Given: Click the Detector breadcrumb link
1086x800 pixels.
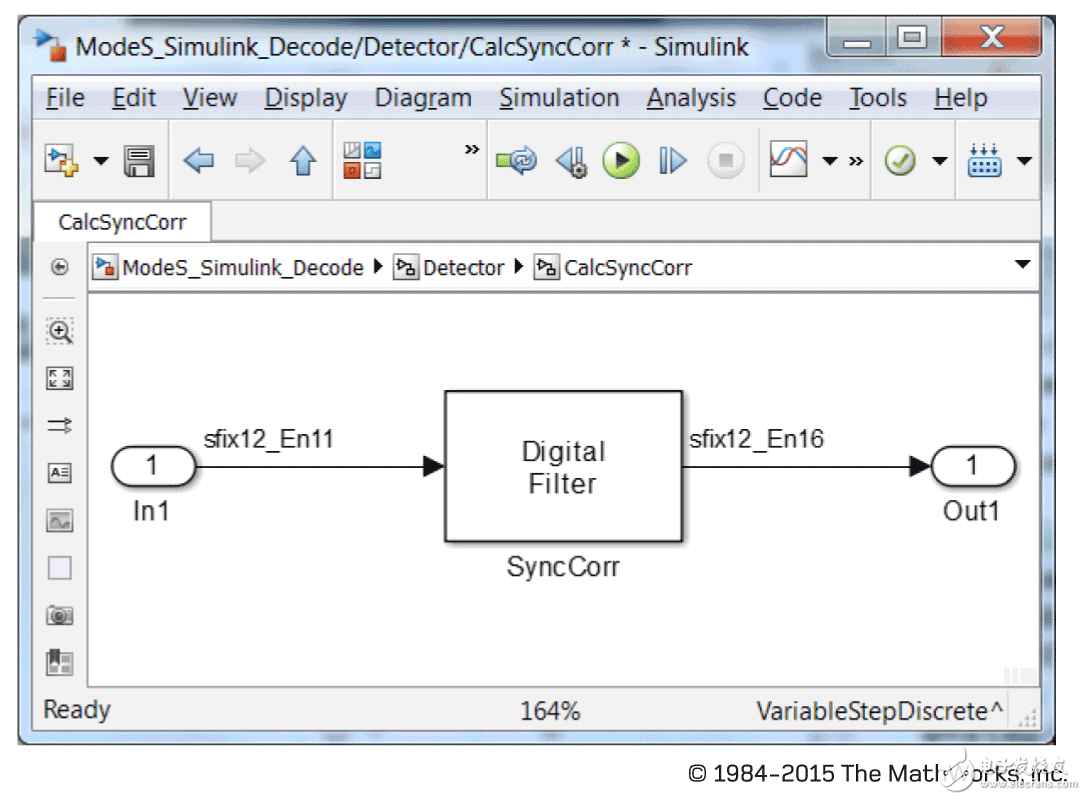Looking at the screenshot, I should click(x=463, y=268).
